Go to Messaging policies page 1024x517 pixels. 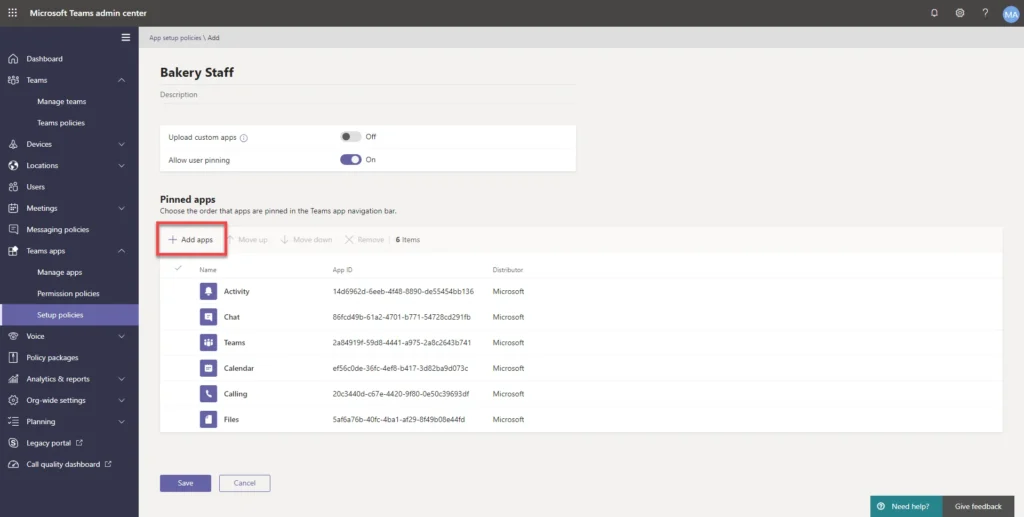click(57, 229)
